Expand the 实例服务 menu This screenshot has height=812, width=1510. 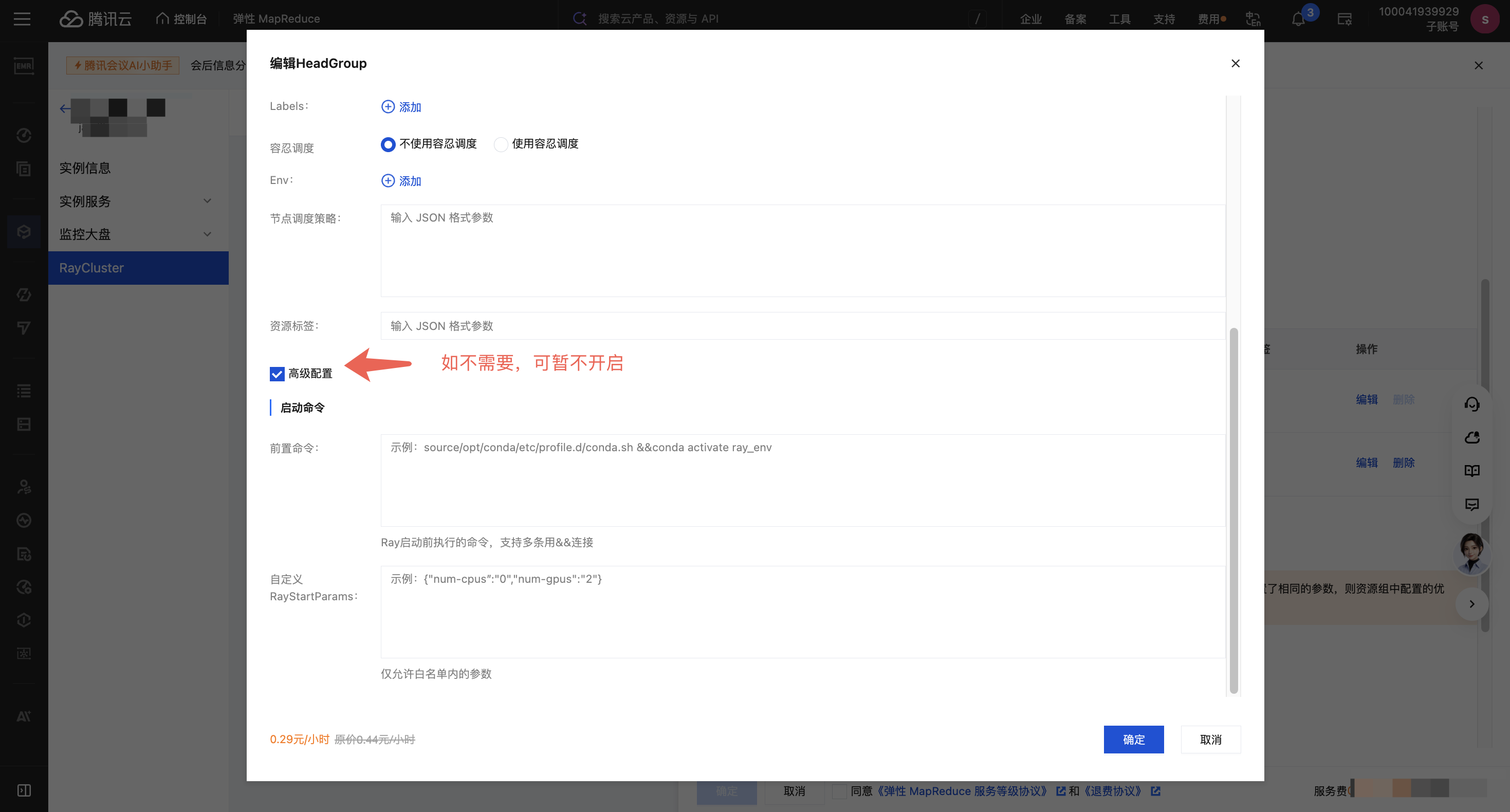(138, 201)
